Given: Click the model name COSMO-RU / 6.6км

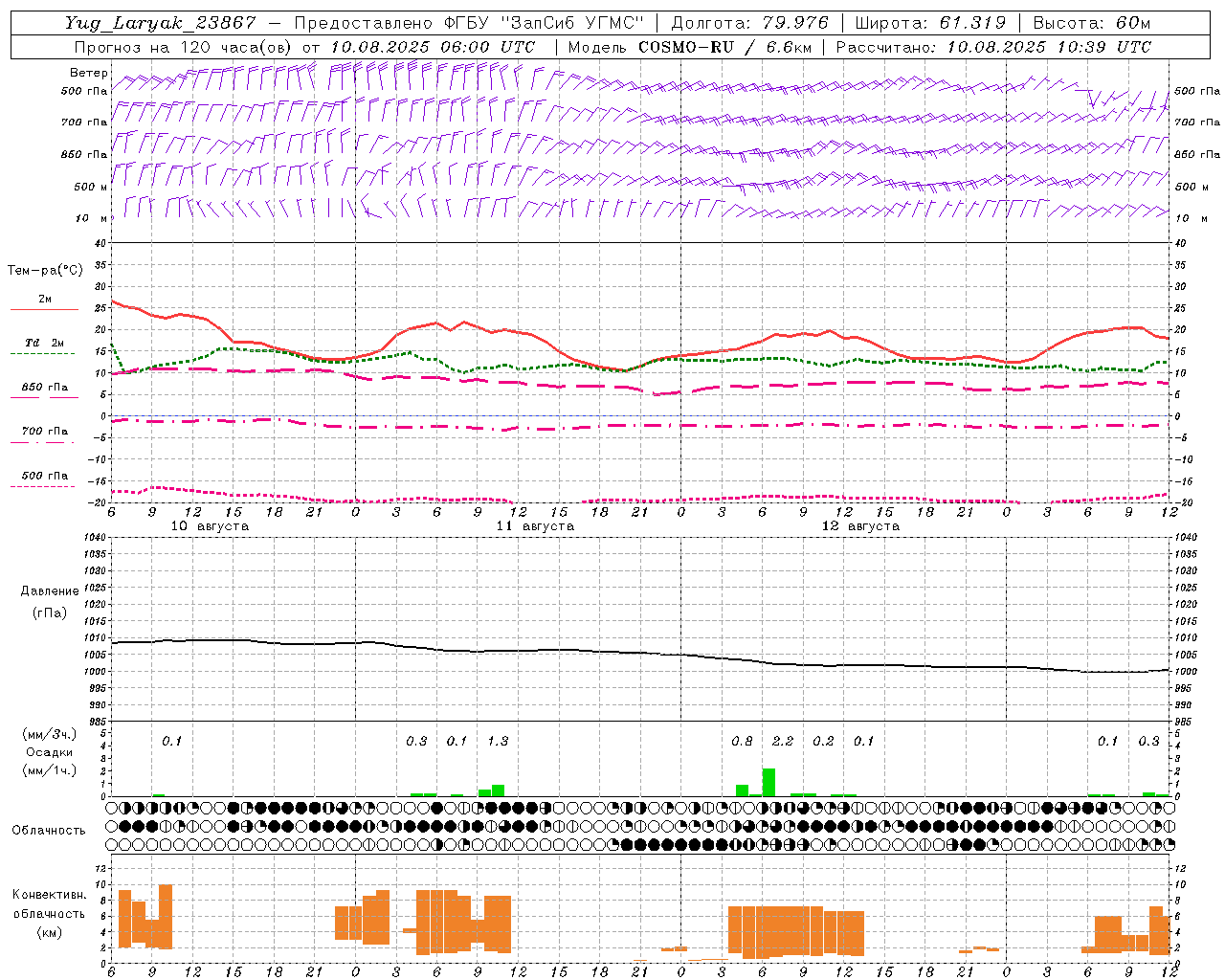Looking at the screenshot, I should pos(724,47).
